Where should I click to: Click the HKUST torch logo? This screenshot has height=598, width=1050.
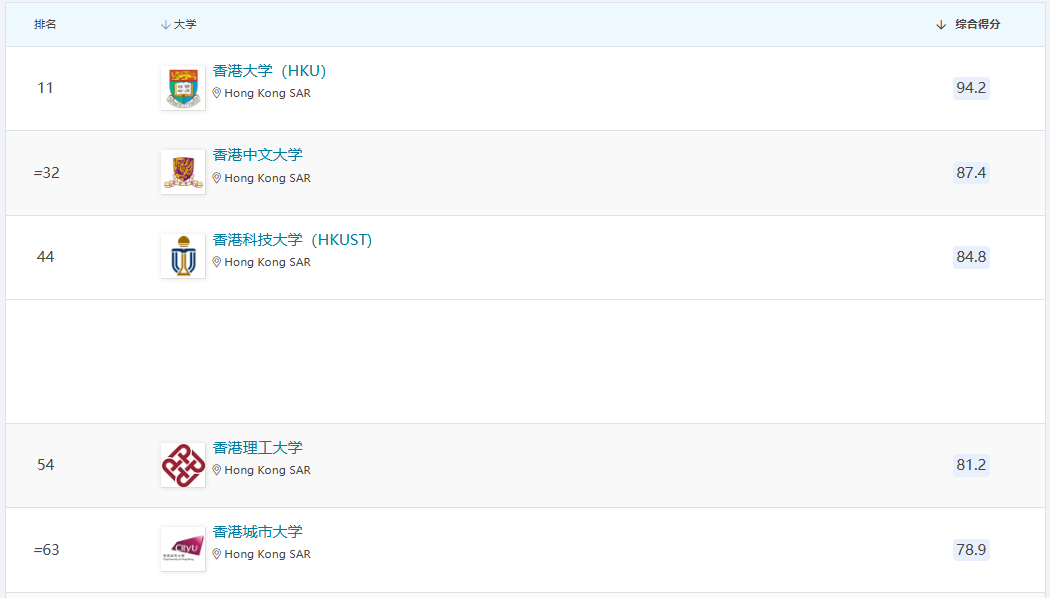click(183, 256)
